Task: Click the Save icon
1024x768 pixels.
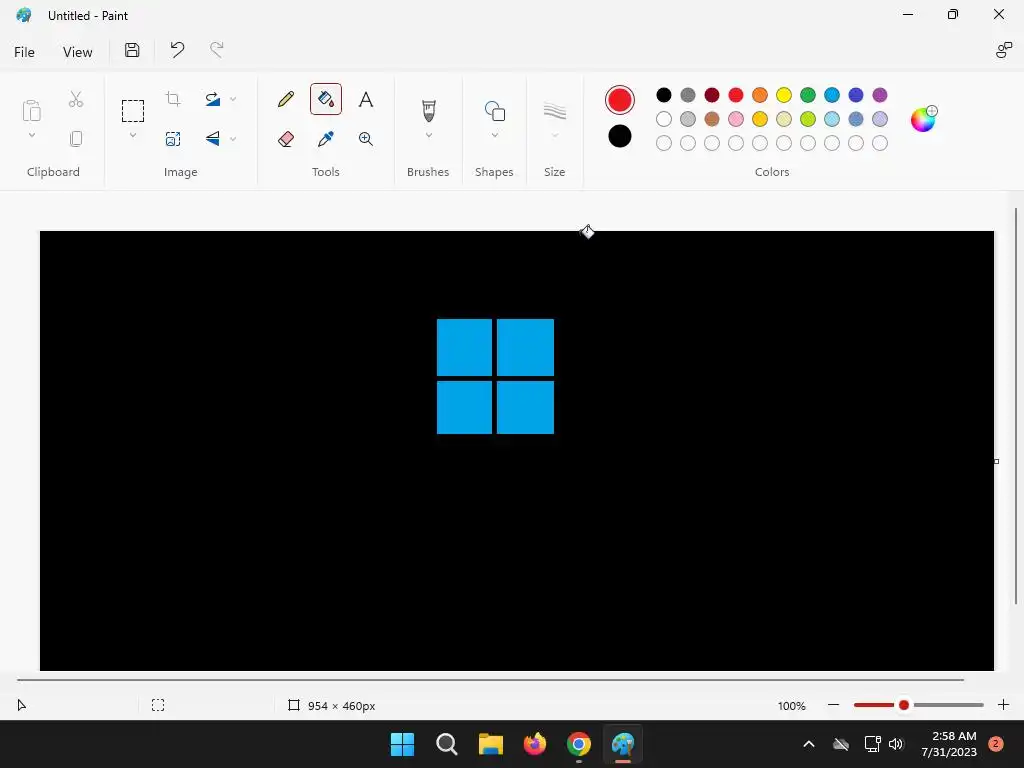Action: [132, 50]
